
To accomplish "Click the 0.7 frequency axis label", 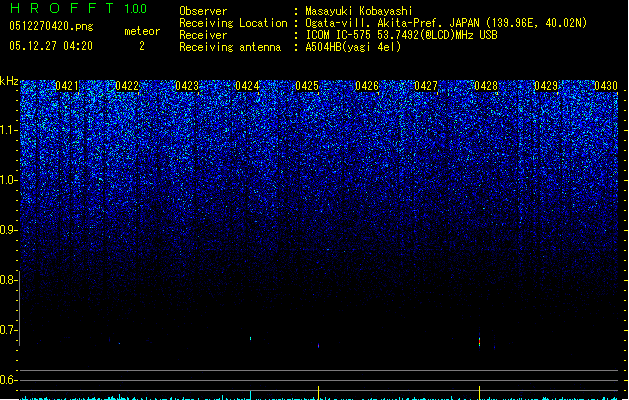I will click(8, 330).
